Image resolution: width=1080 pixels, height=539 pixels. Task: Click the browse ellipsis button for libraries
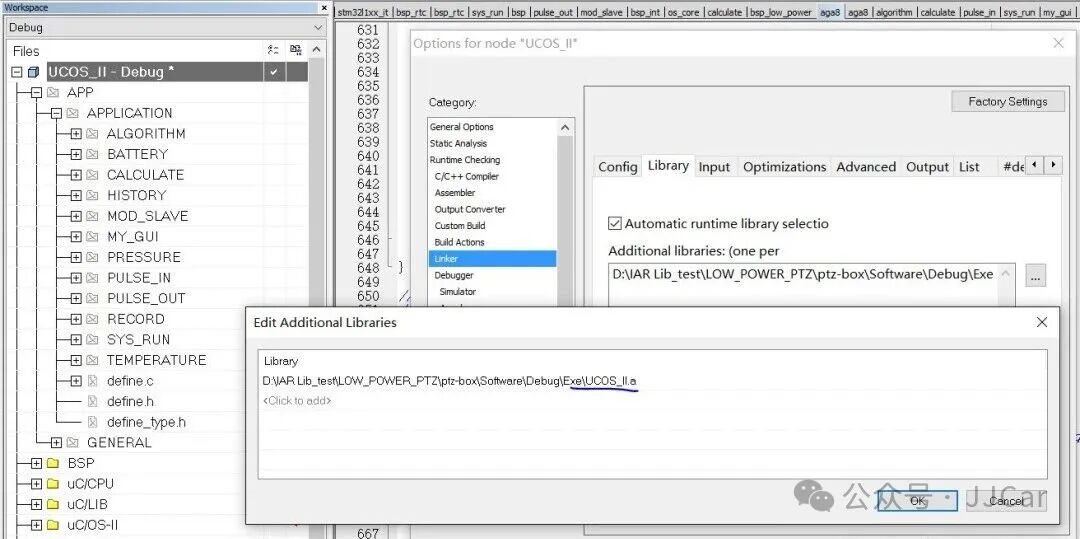(x=1035, y=275)
